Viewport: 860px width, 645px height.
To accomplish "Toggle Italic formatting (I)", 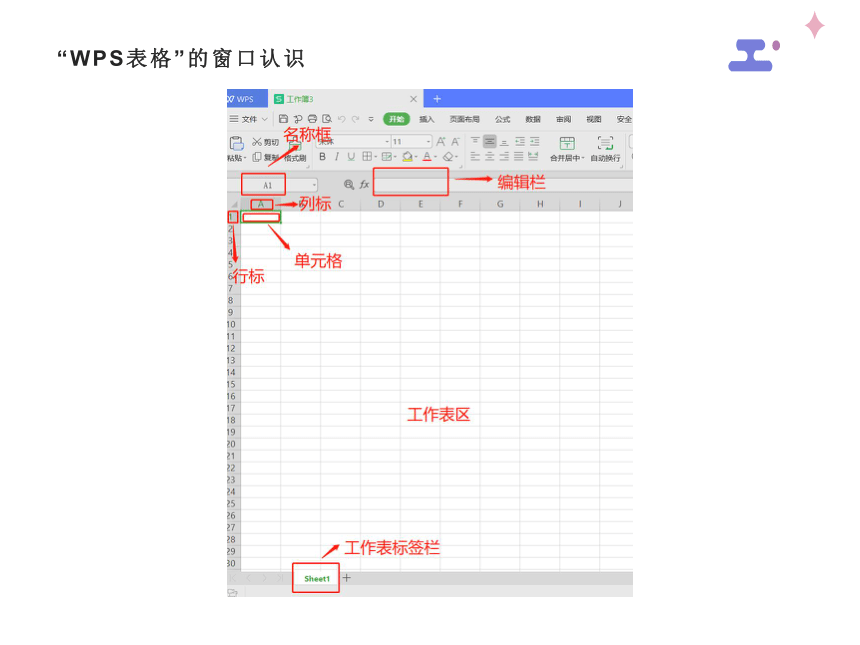I will click(x=337, y=157).
